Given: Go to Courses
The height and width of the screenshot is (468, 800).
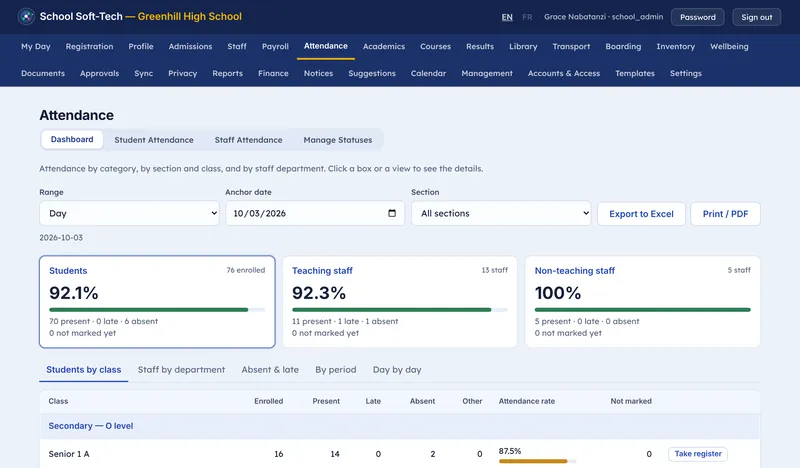Looking at the screenshot, I should (x=435, y=46).
